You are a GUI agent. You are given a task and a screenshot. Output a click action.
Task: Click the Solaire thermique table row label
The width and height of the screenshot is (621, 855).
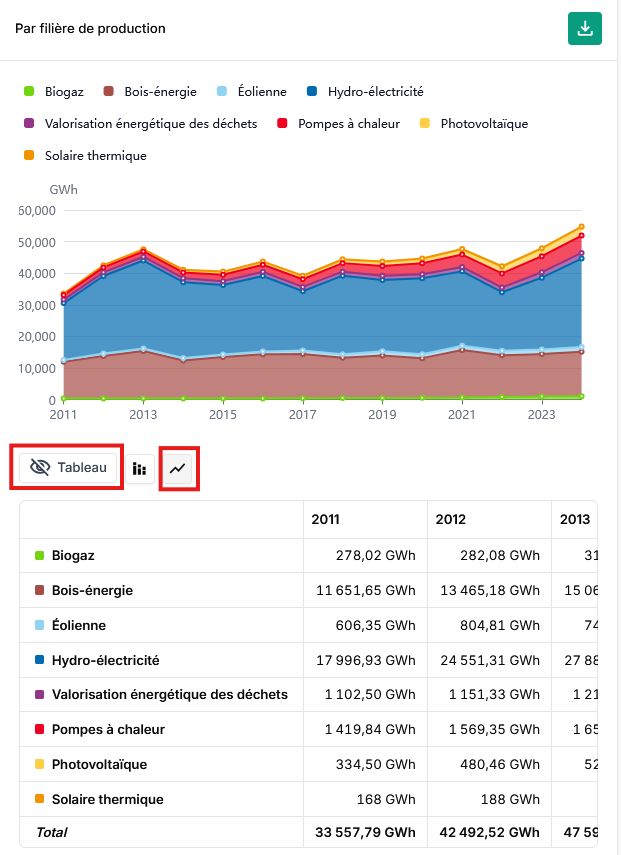coord(107,799)
